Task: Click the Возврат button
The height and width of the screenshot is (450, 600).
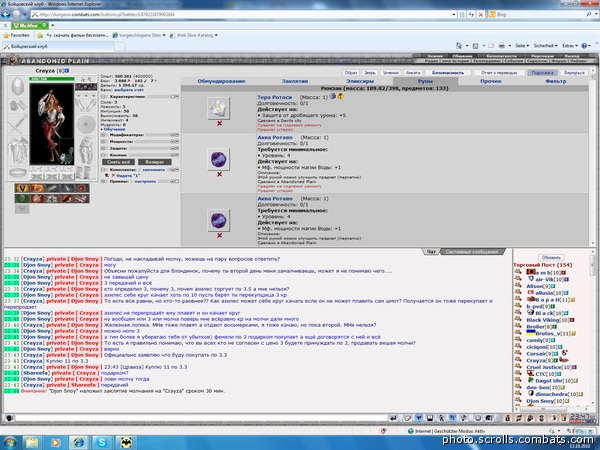Action: pos(155,162)
